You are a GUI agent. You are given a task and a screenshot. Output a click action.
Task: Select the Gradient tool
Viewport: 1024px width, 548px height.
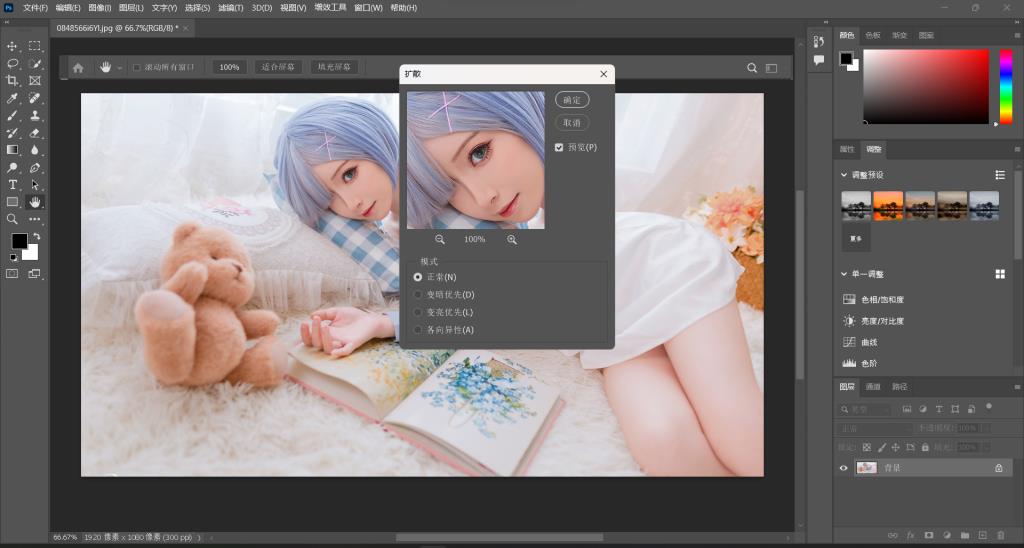click(12, 150)
